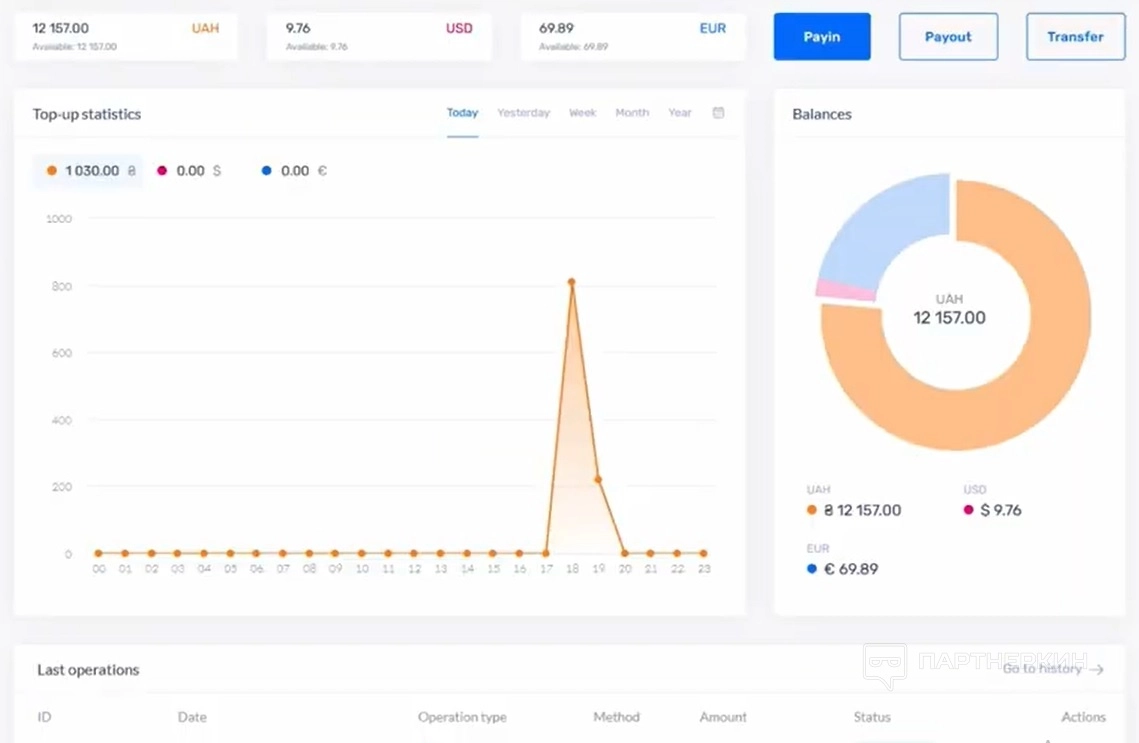The height and width of the screenshot is (743, 1139).
Task: Click the pink USD donut segment
Action: [x=846, y=290]
